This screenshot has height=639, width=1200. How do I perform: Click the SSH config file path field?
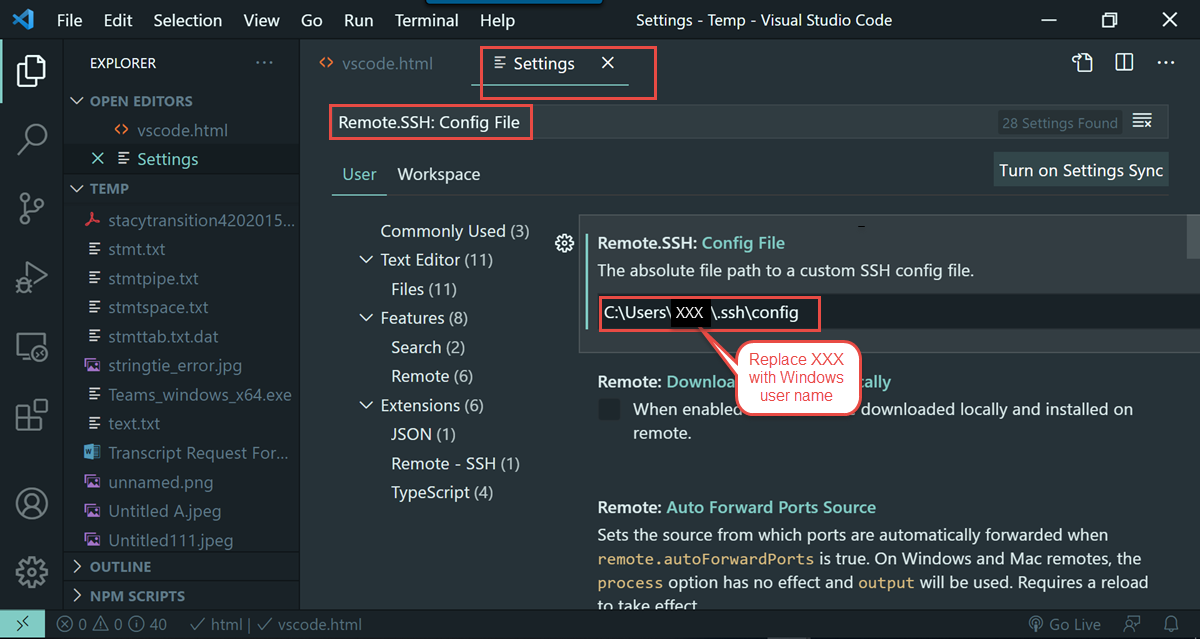point(709,313)
